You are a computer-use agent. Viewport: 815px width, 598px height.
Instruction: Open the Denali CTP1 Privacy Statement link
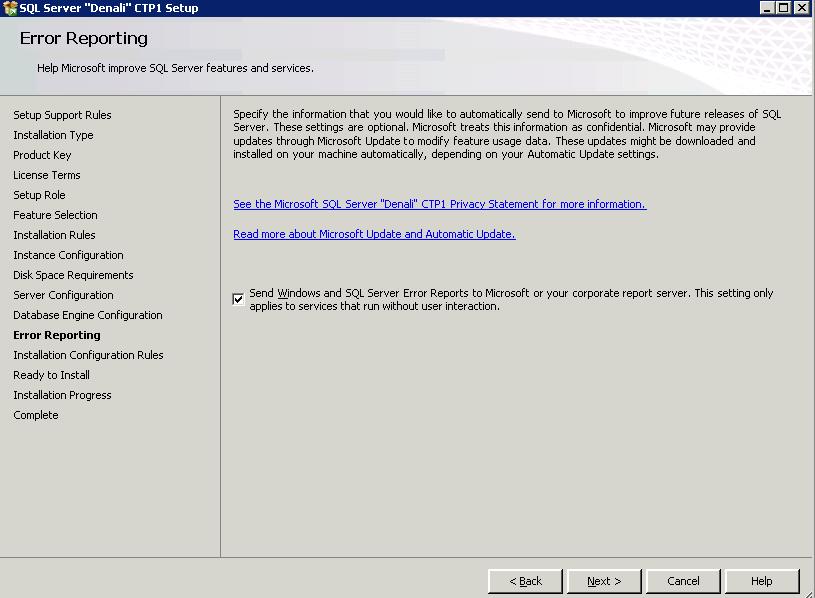[x=439, y=204]
